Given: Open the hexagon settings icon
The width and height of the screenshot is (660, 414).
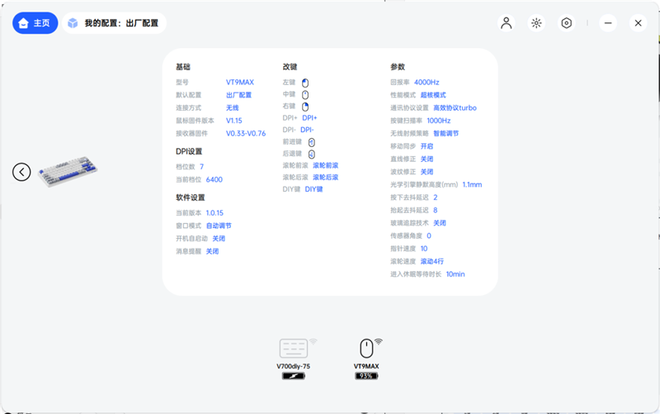Looking at the screenshot, I should [566, 23].
